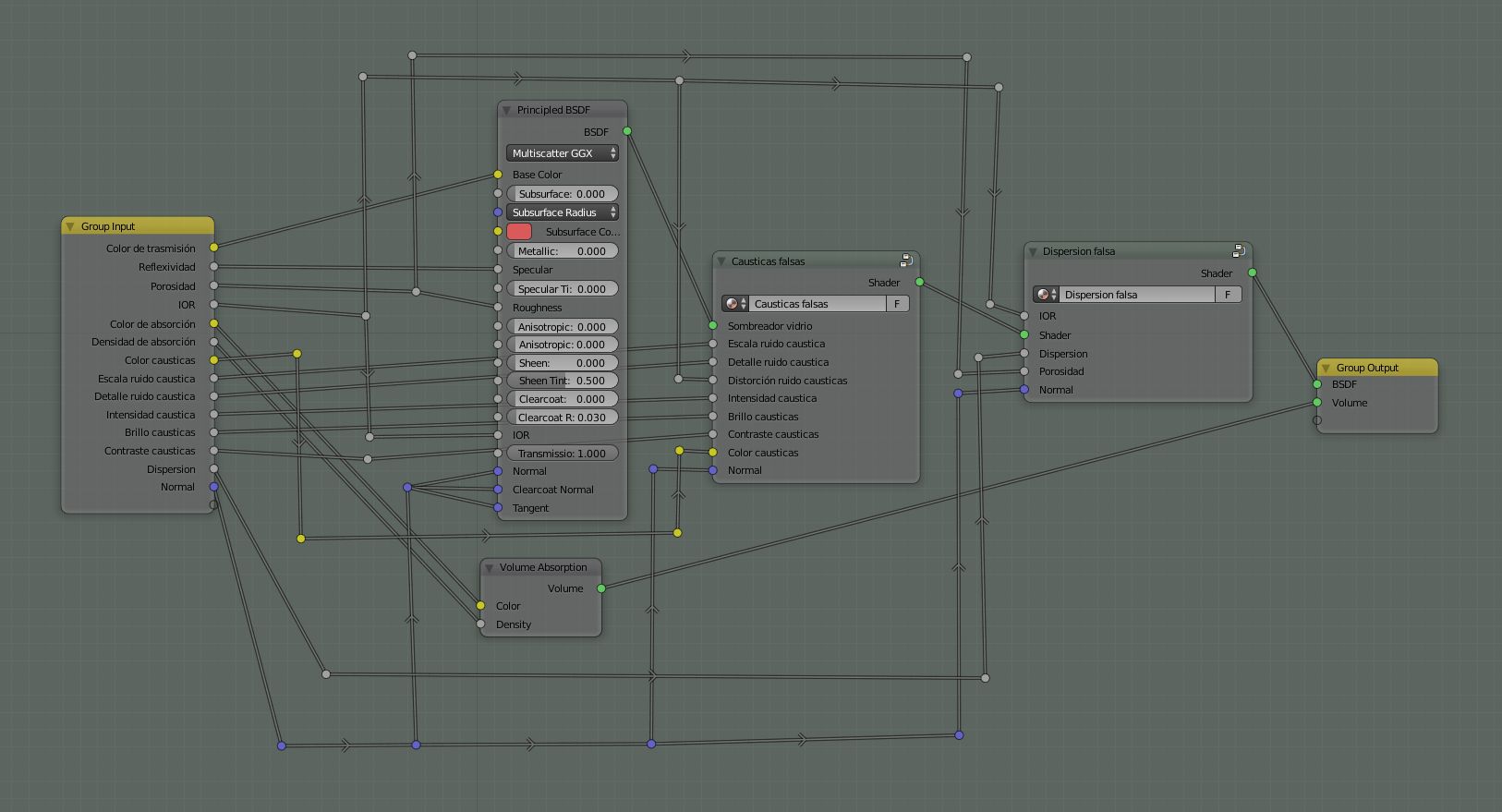Adjust the Metallic 0.000 slider
The height and width of the screenshot is (812, 1502).
[x=563, y=251]
